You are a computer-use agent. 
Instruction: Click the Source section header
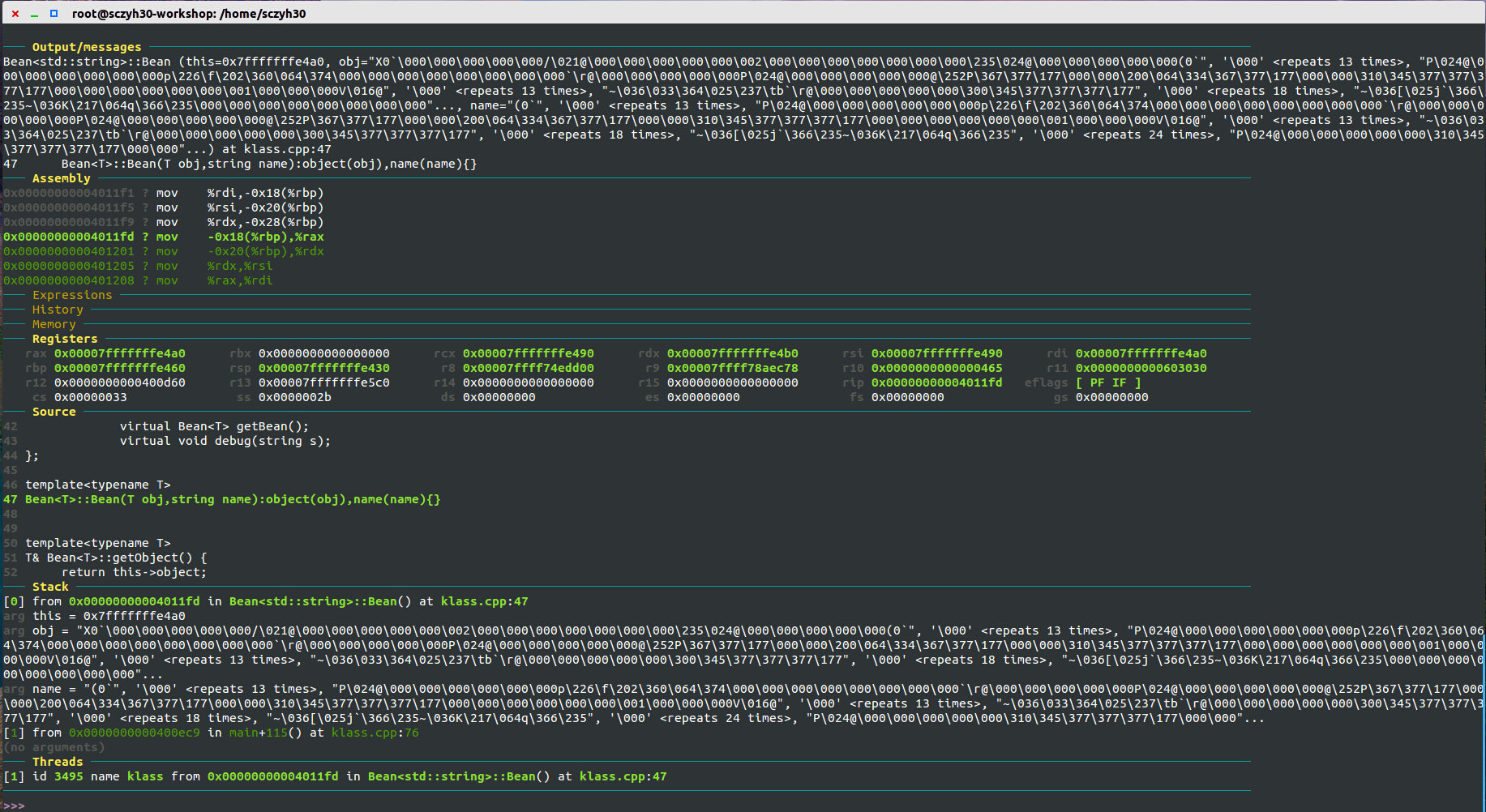pos(54,412)
